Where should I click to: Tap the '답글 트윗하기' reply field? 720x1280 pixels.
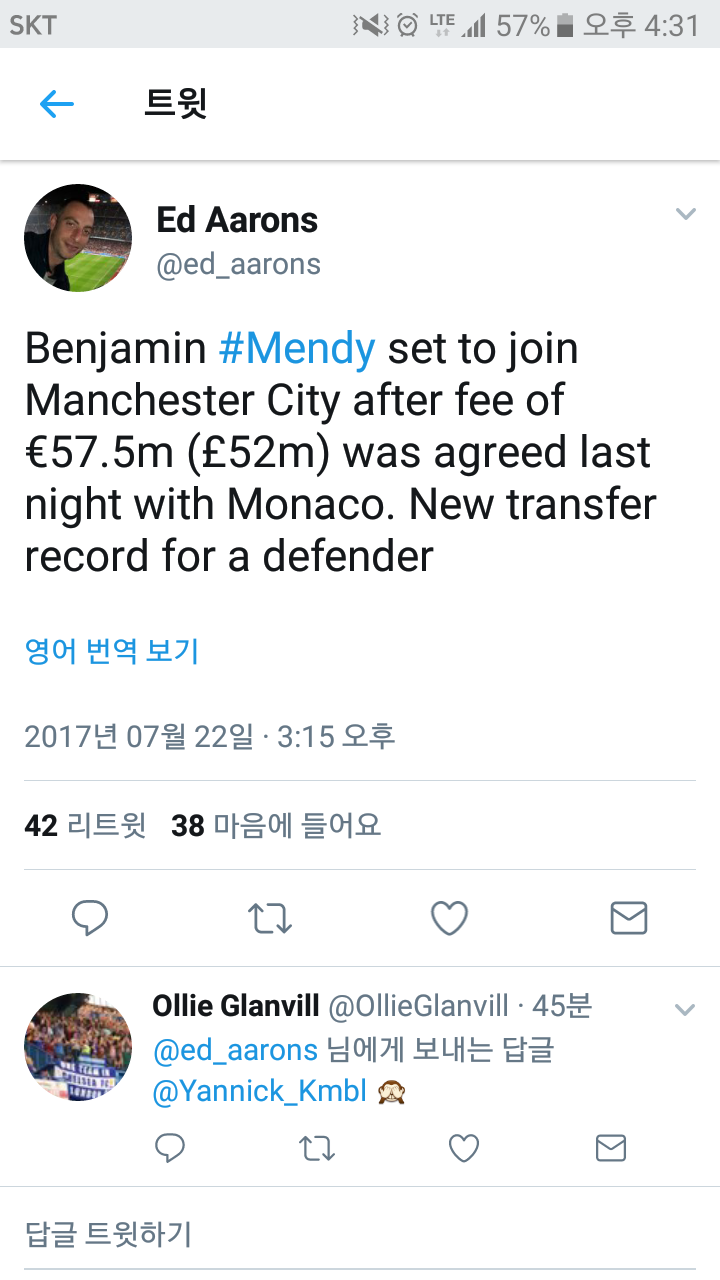108,1233
